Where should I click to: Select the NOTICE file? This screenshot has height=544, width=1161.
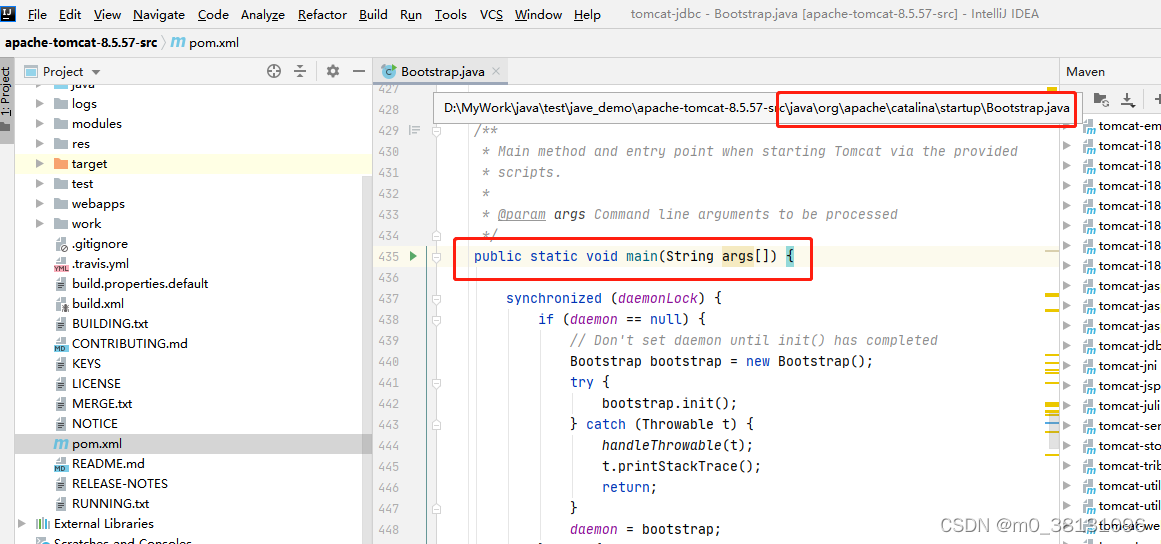pos(193,423)
